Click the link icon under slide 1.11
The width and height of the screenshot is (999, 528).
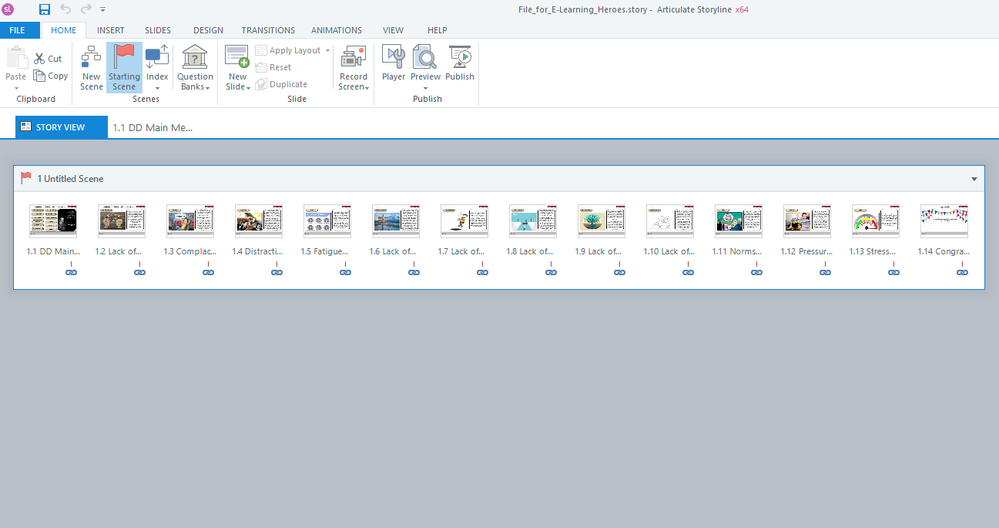[757, 272]
